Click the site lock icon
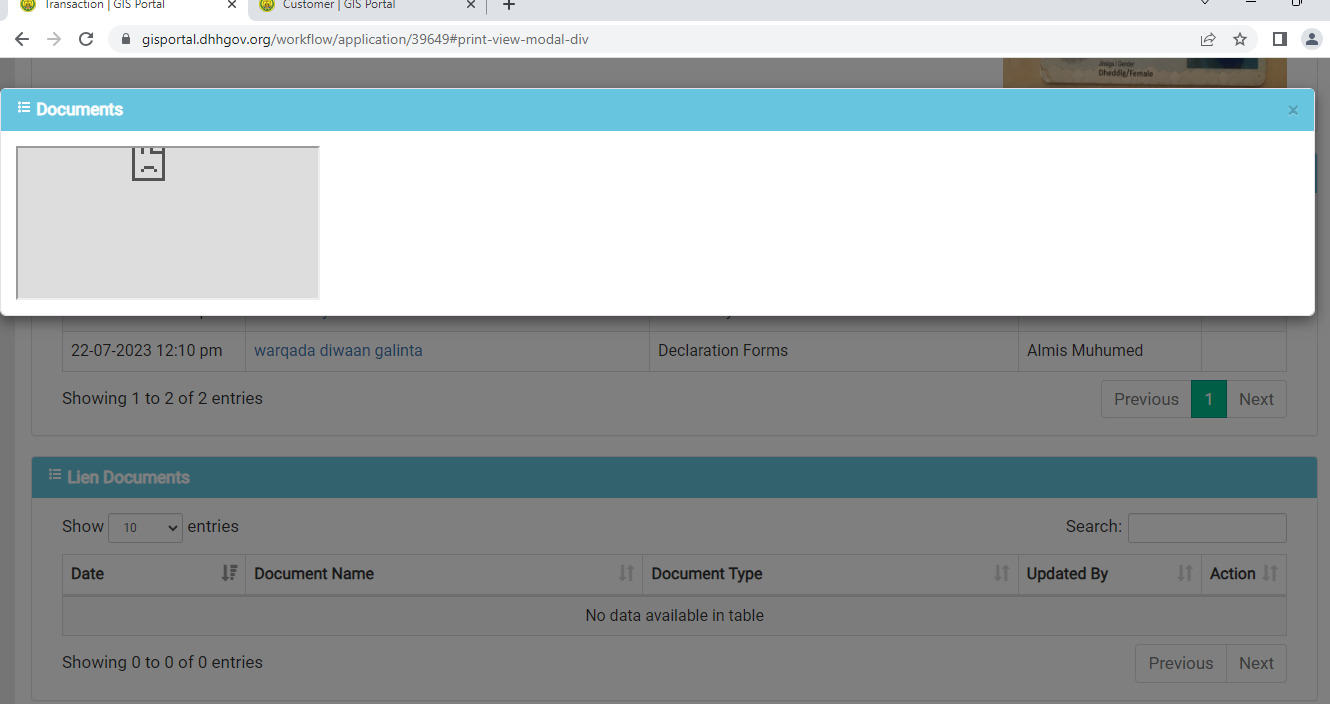 point(126,39)
